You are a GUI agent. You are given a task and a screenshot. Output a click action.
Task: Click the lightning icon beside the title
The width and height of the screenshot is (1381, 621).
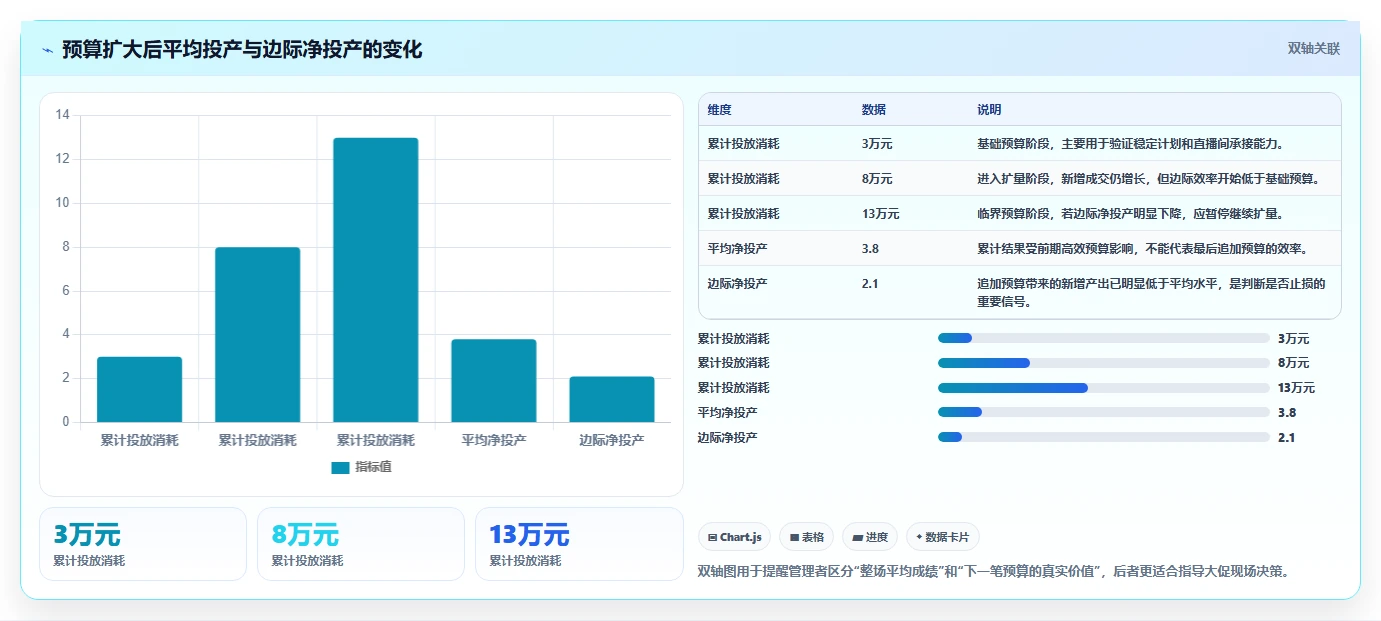48,50
